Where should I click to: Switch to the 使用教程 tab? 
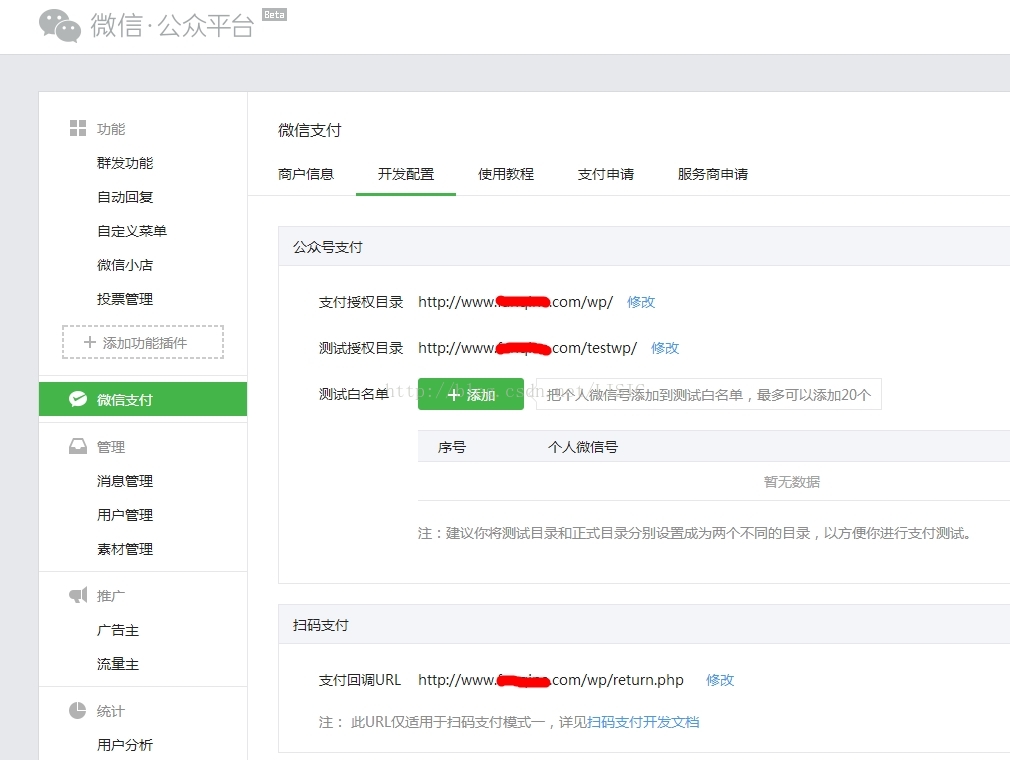(x=506, y=174)
